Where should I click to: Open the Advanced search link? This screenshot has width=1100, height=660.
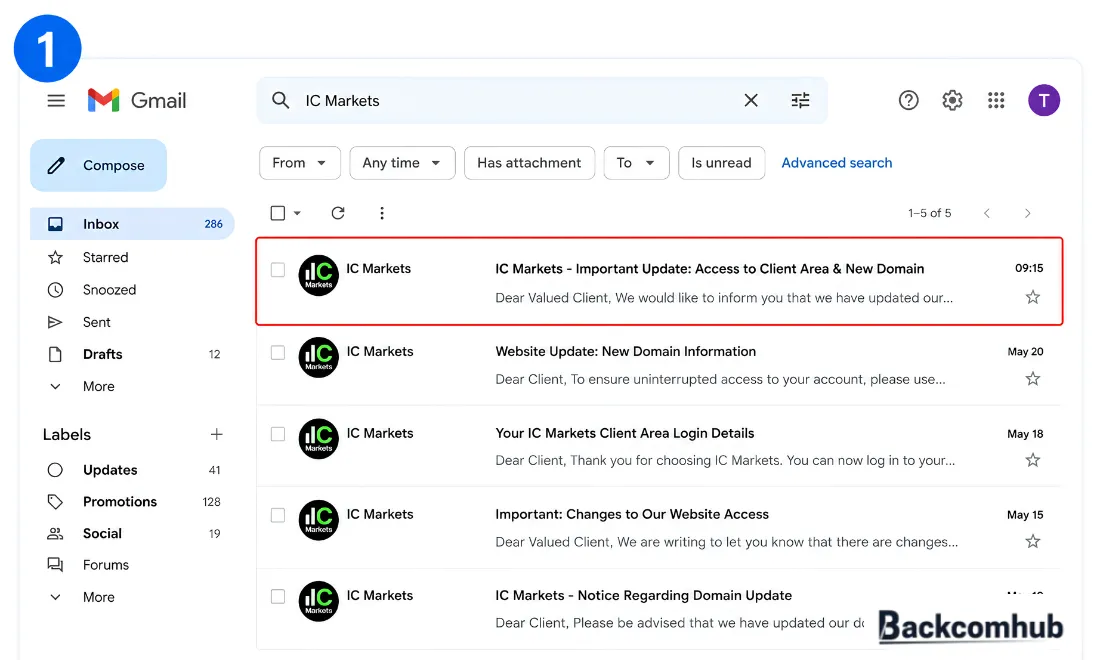tap(837, 163)
